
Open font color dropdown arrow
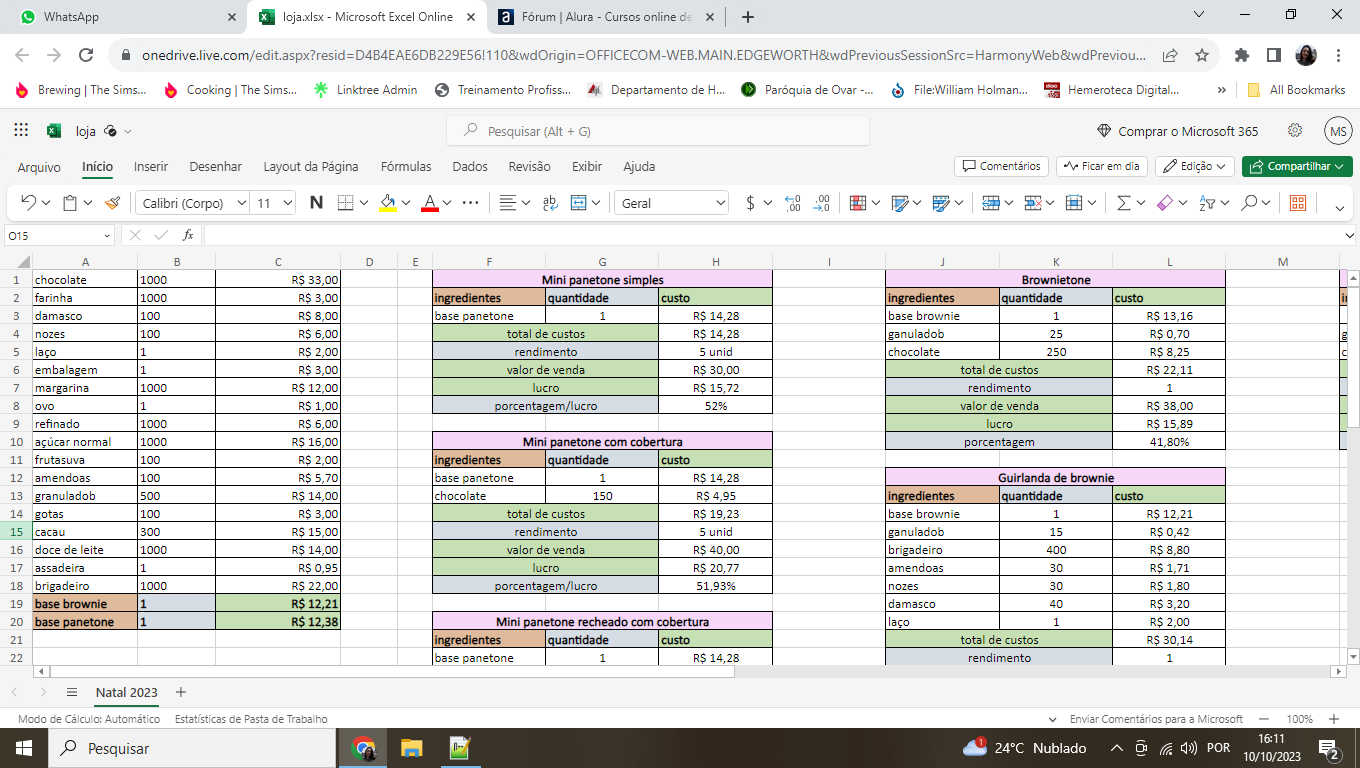[447, 203]
